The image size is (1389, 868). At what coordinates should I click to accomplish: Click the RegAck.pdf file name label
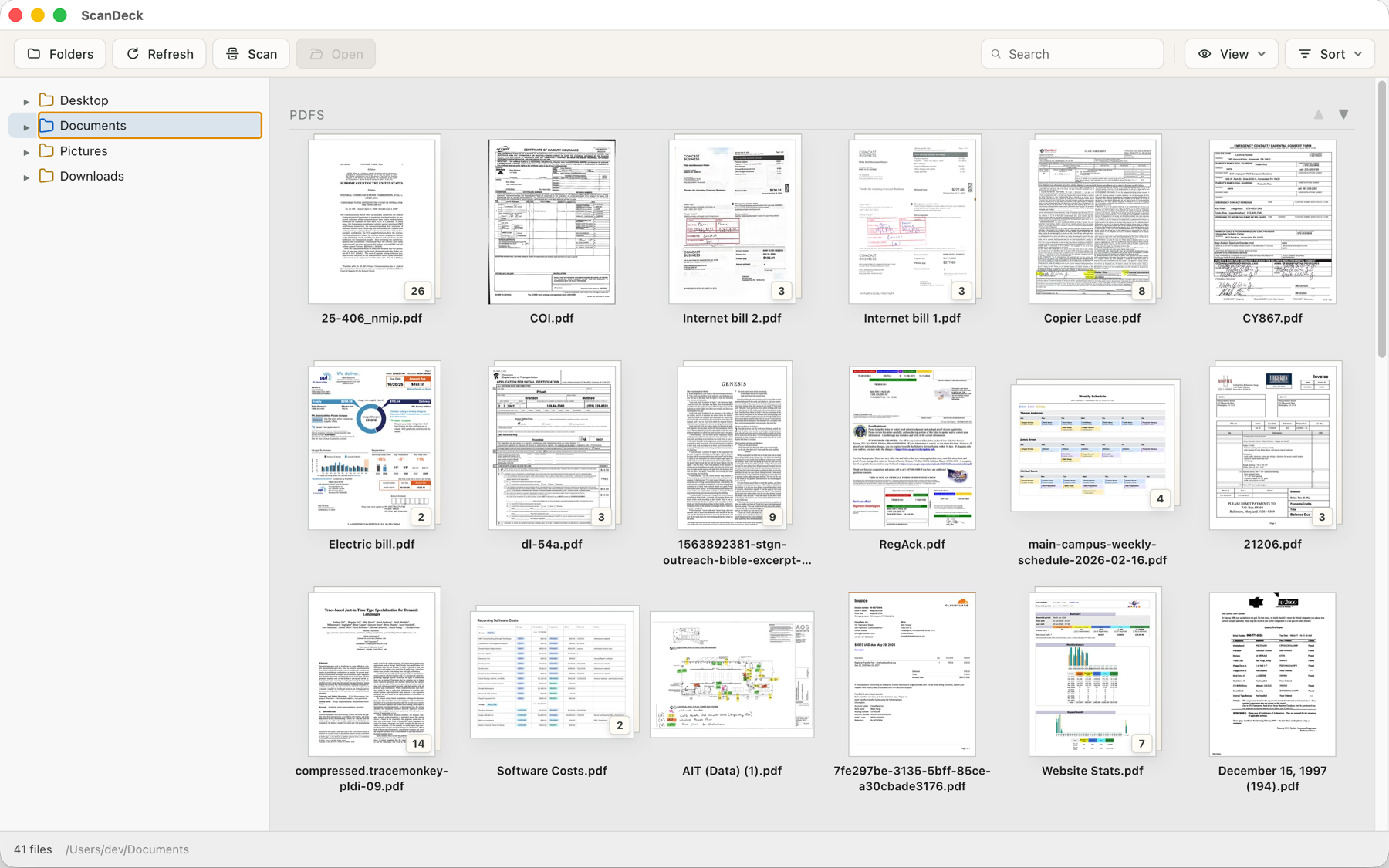[x=912, y=544]
